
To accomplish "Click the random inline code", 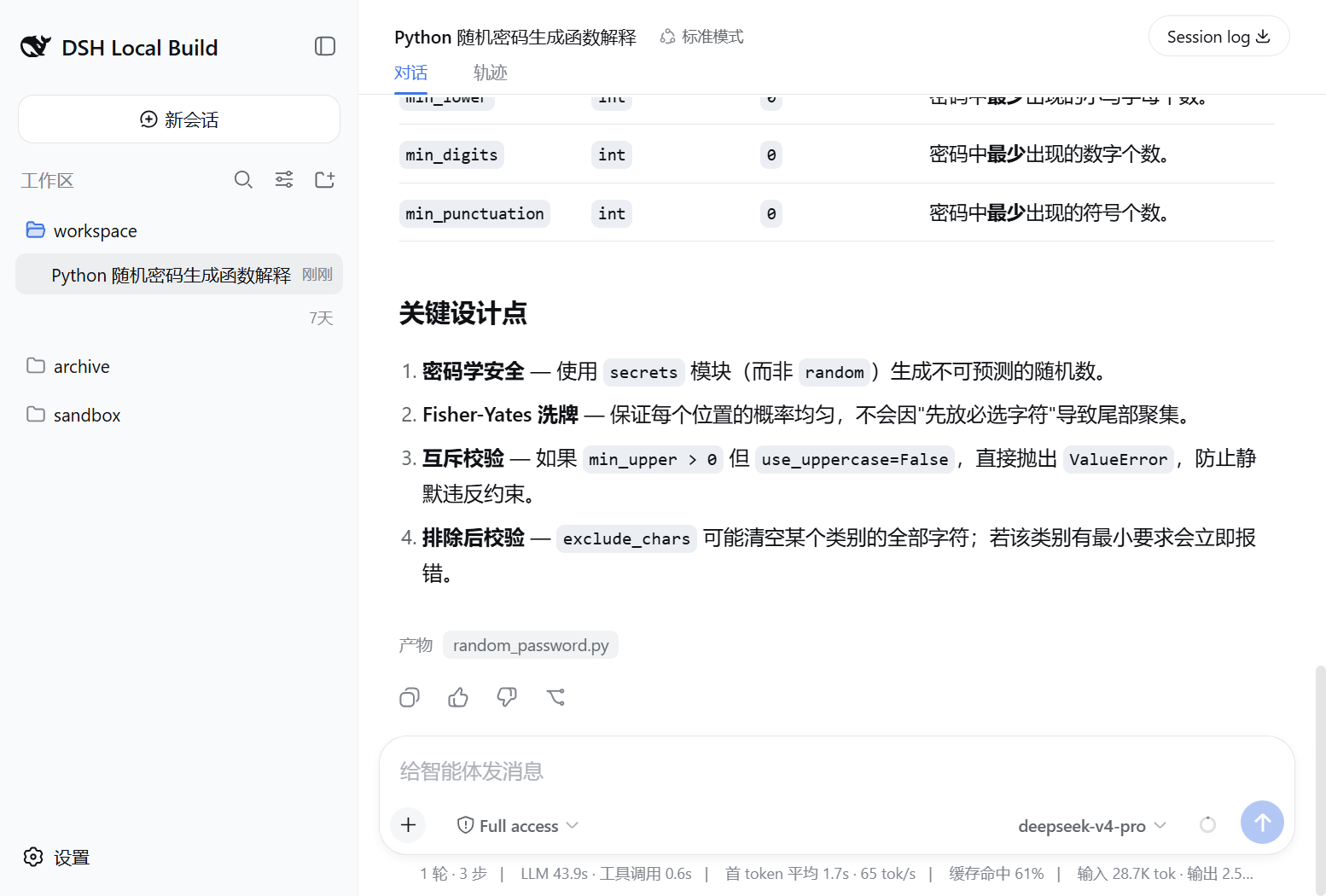I will click(835, 372).
